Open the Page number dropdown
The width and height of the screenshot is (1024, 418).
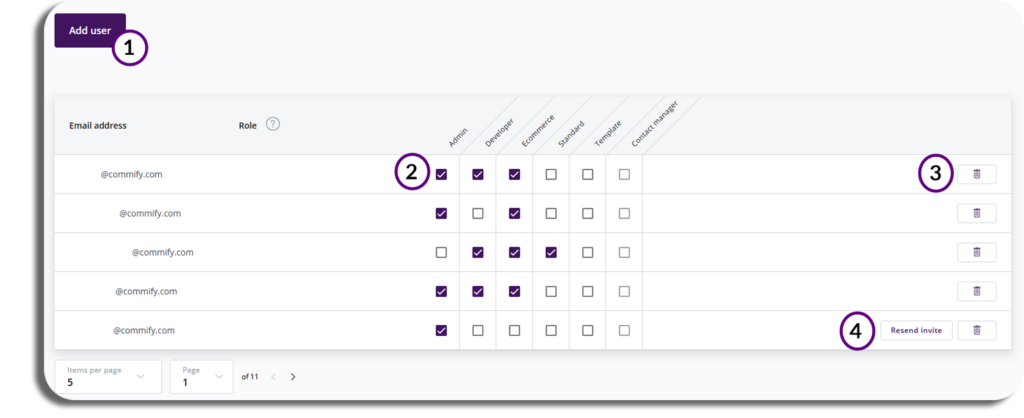click(201, 377)
